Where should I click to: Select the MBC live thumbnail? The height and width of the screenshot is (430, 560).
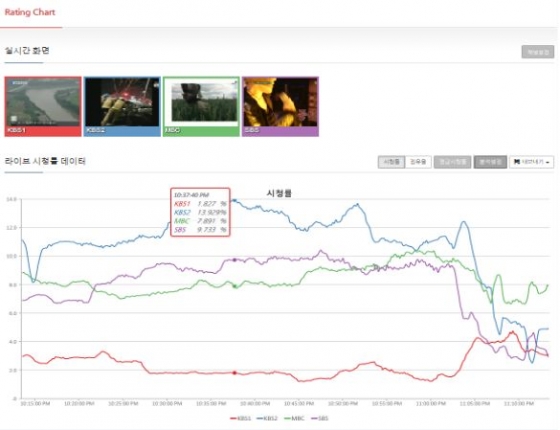[201, 106]
